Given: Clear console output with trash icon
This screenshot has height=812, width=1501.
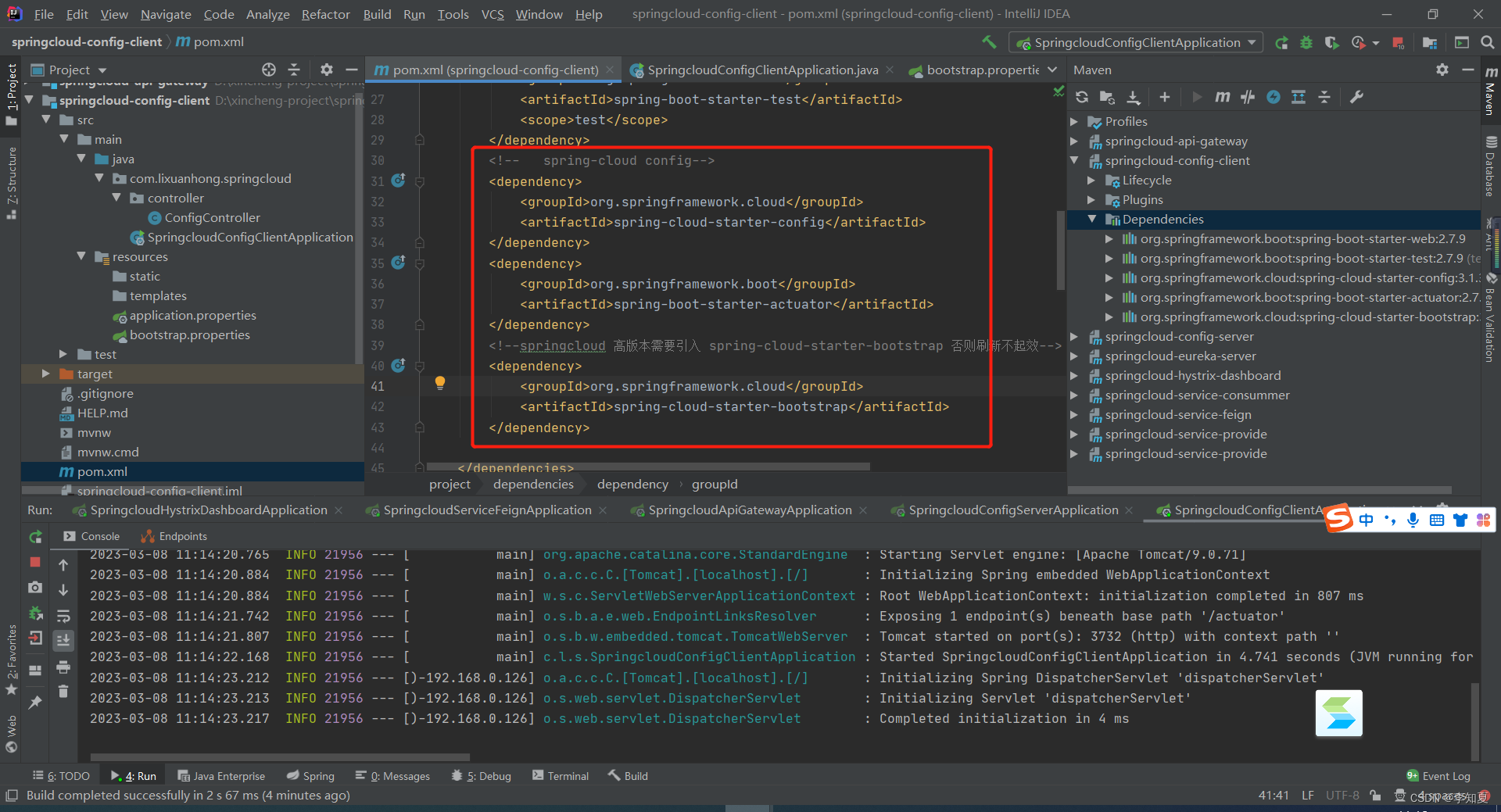Looking at the screenshot, I should click(x=63, y=691).
